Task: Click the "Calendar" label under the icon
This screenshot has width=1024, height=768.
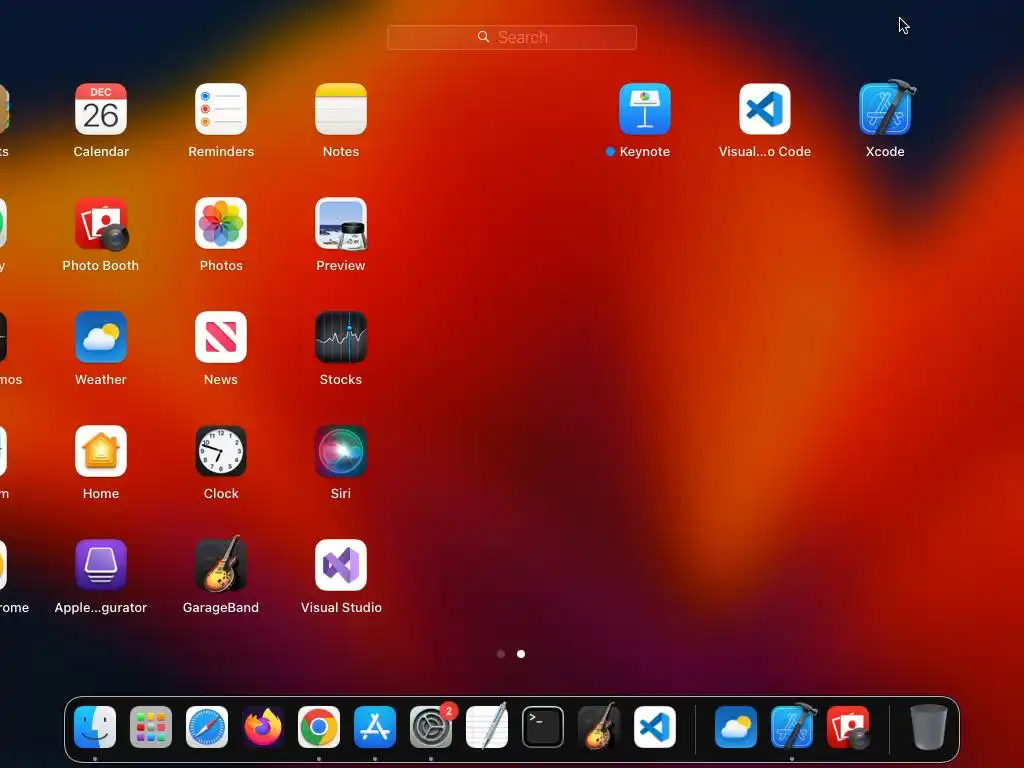Action: tap(101, 152)
